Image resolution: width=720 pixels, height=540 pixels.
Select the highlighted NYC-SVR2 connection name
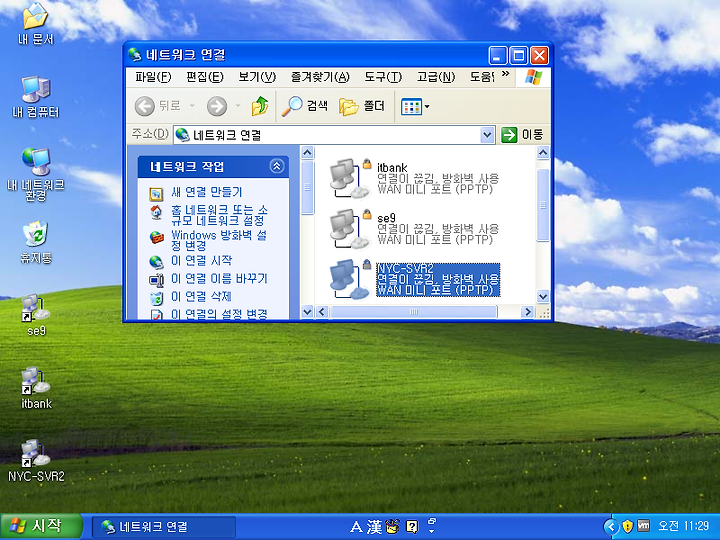tap(405, 268)
